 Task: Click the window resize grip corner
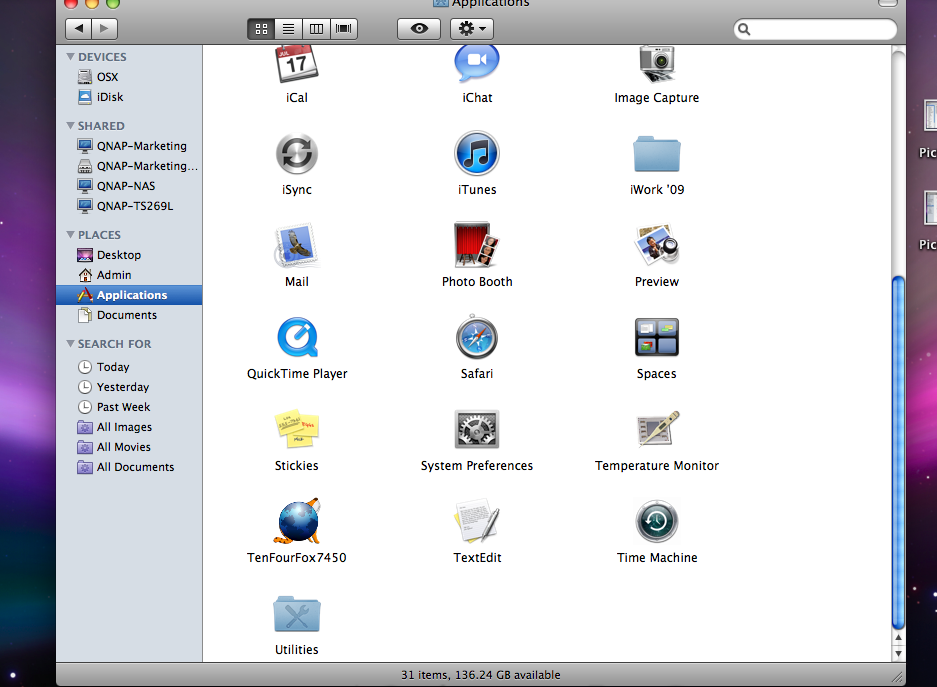(x=898, y=676)
